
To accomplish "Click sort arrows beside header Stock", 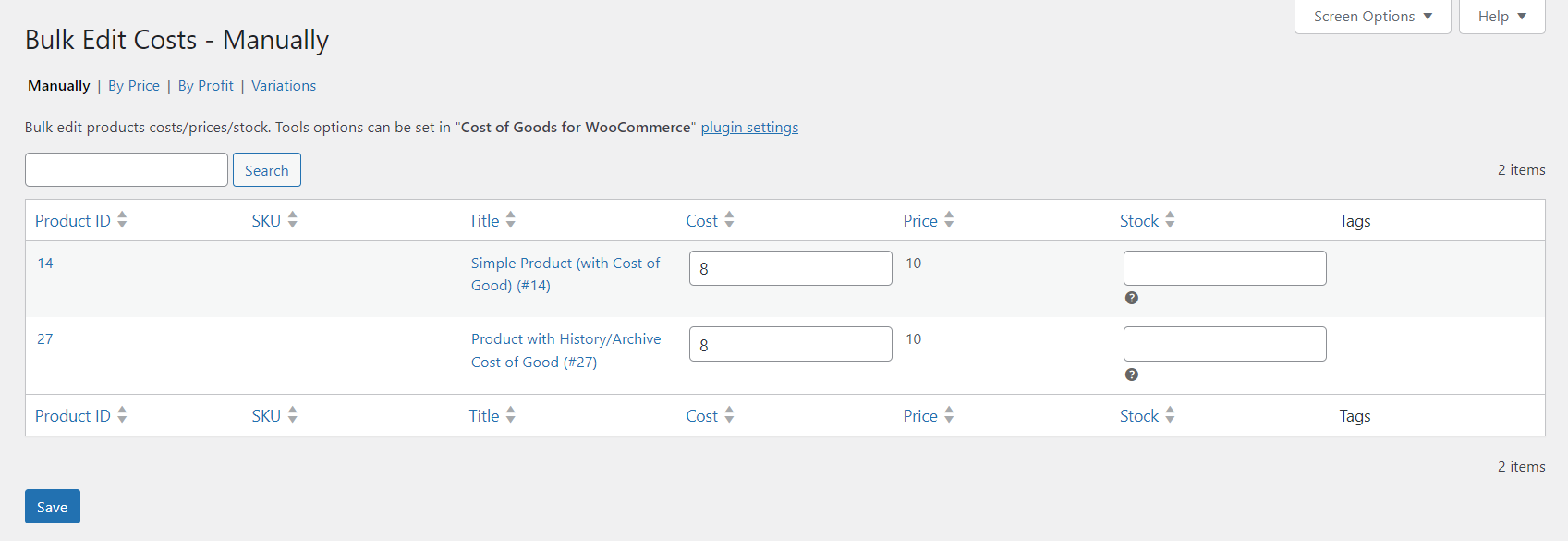I will [x=1170, y=220].
